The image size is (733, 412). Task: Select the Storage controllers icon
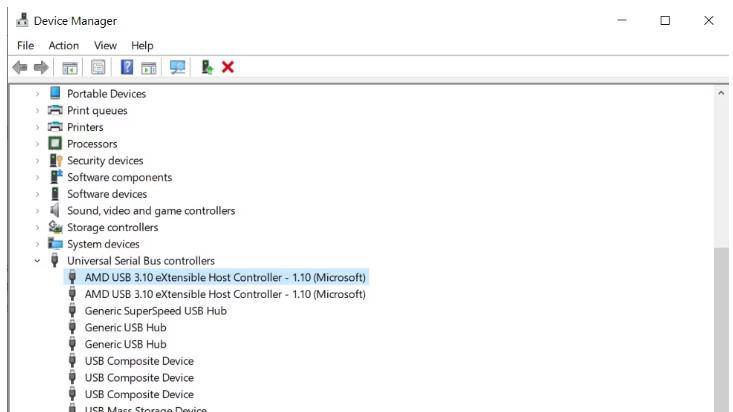point(55,227)
